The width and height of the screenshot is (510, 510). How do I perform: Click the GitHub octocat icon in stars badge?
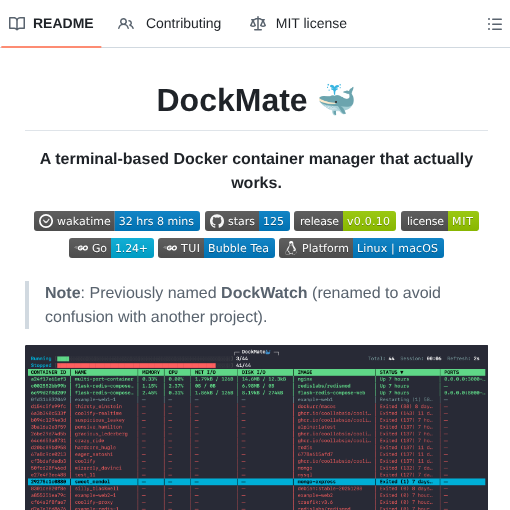point(217,221)
